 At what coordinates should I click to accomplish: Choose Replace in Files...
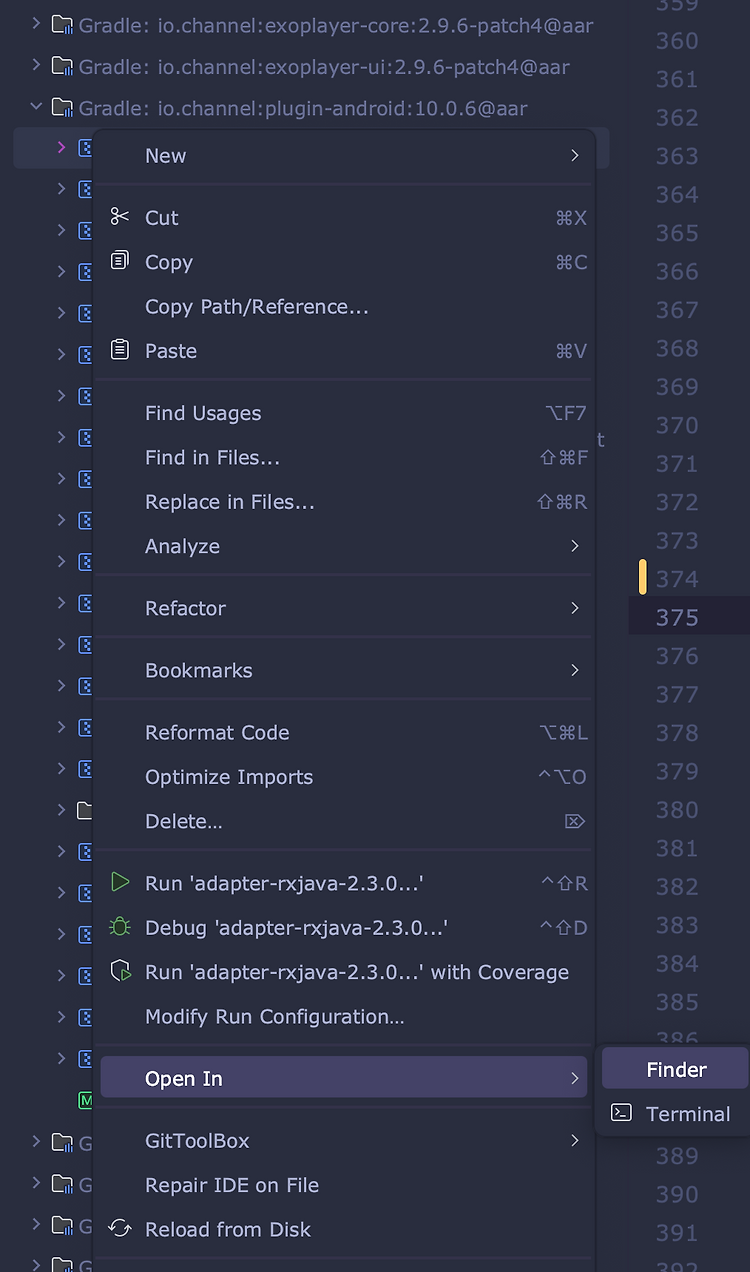tap(344, 501)
